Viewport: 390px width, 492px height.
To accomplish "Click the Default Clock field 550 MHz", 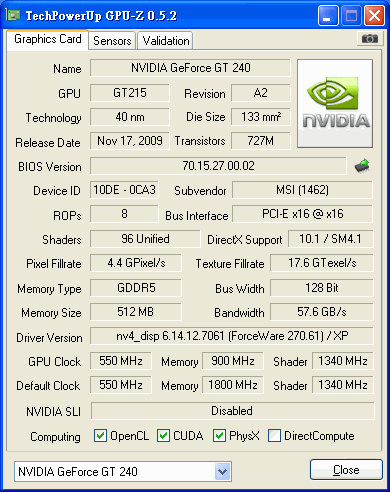I will click(121, 385).
